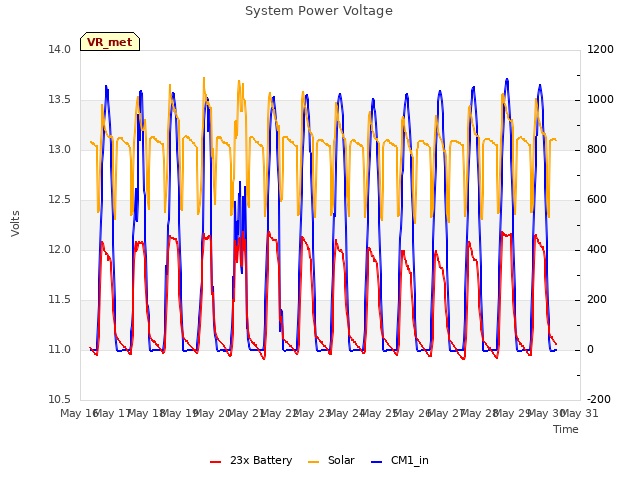Click the May 23 date label
Image resolution: width=640 pixels, height=480 pixels.
tap(313, 413)
